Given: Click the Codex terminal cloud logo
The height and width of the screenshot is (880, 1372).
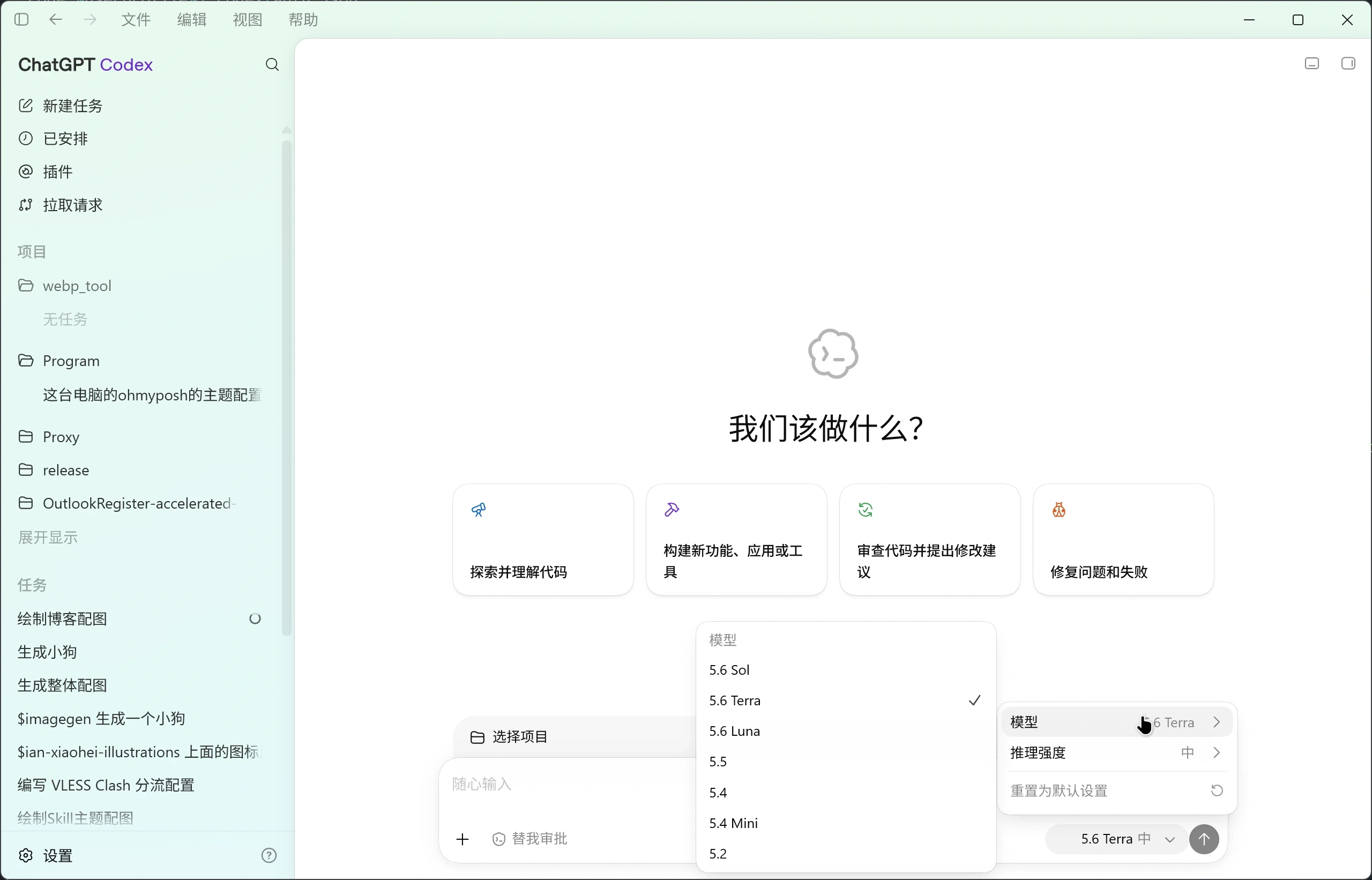Looking at the screenshot, I should (x=833, y=354).
